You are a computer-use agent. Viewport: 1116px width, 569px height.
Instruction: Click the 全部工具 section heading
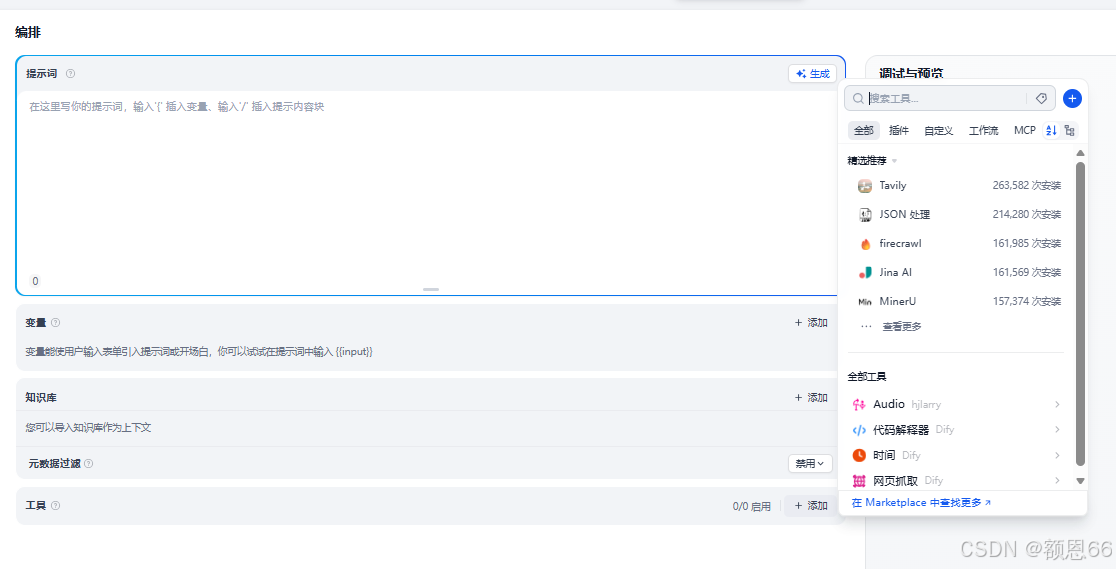(x=867, y=377)
